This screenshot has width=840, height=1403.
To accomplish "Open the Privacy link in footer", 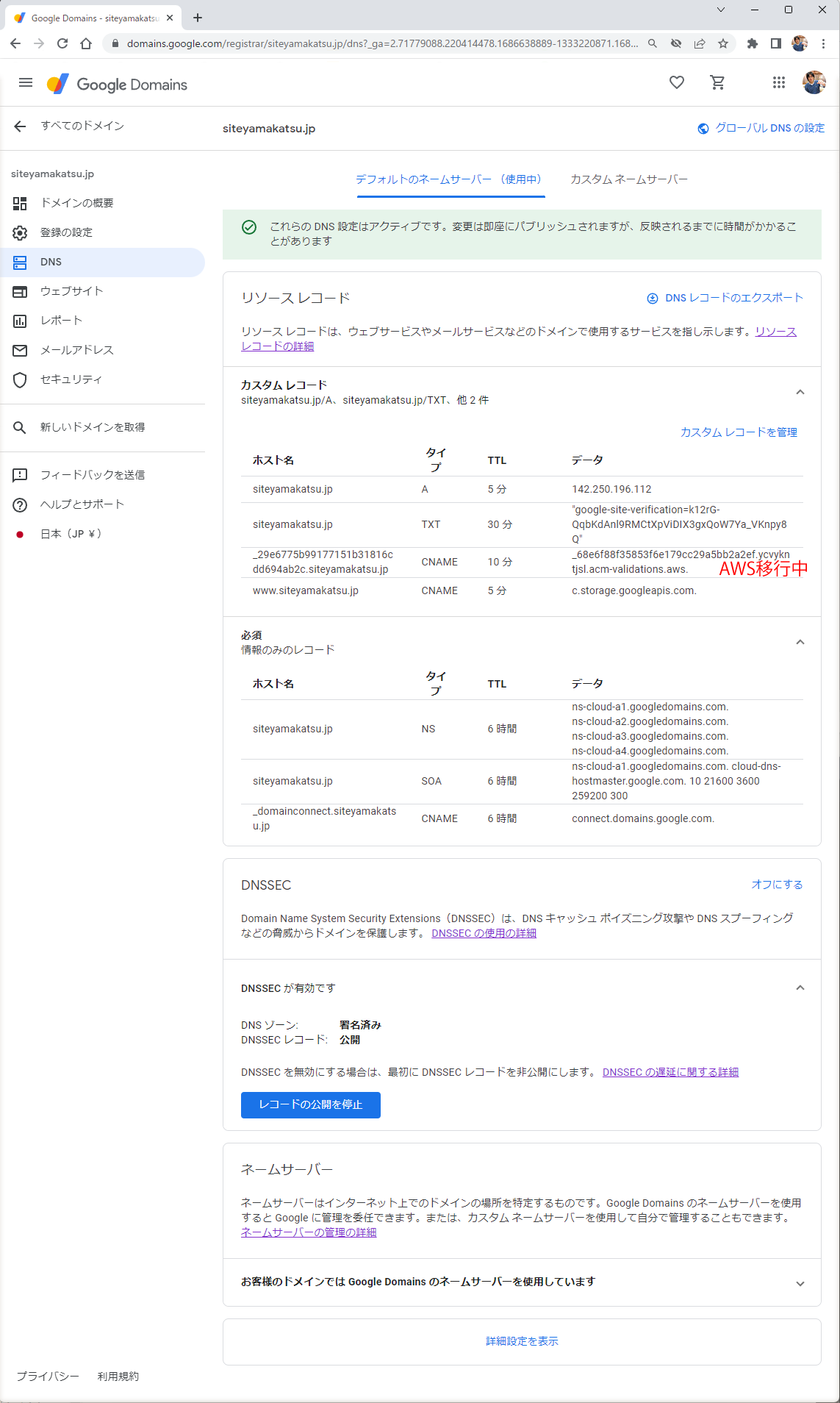I will pos(48,1377).
